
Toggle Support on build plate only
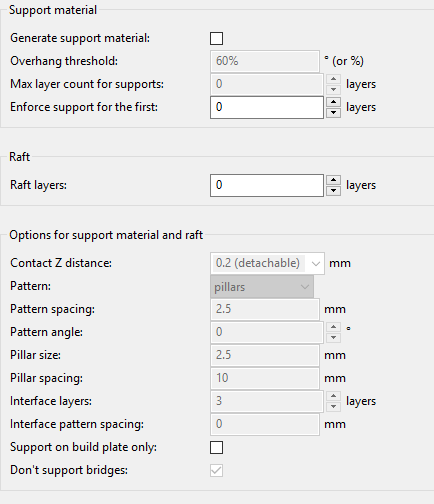(216, 447)
